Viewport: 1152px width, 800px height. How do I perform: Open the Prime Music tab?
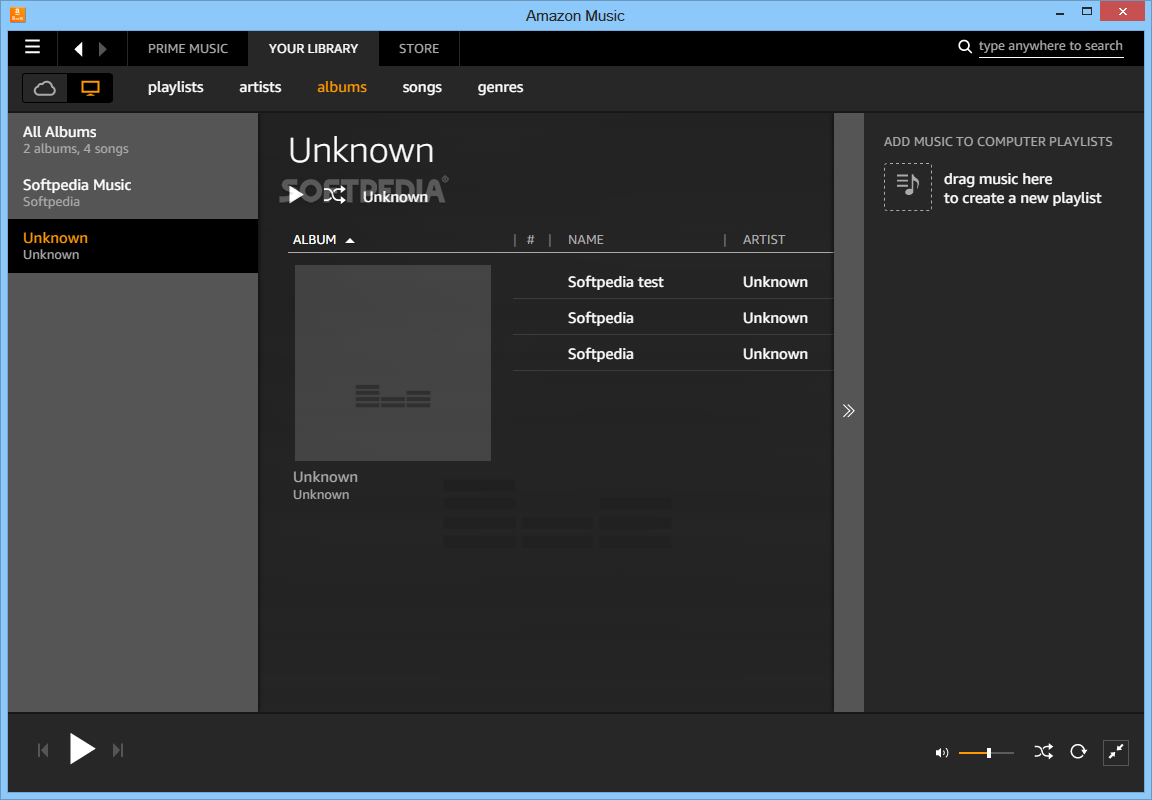pyautogui.click(x=188, y=48)
